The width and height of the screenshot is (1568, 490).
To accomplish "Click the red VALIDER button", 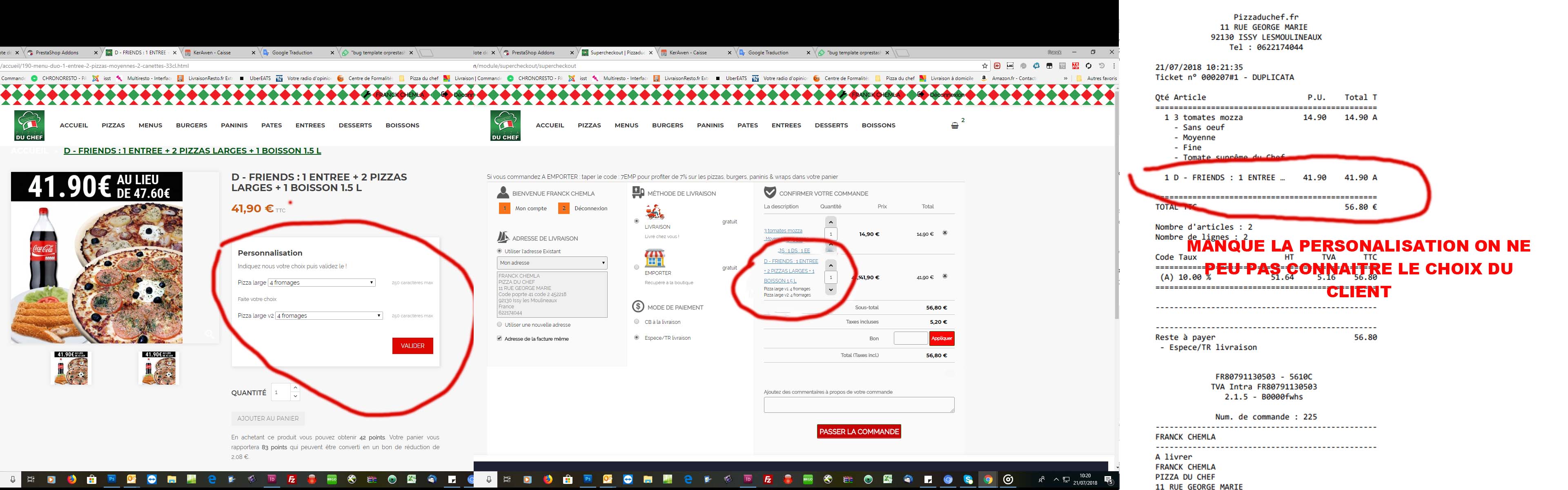I will 412,346.
